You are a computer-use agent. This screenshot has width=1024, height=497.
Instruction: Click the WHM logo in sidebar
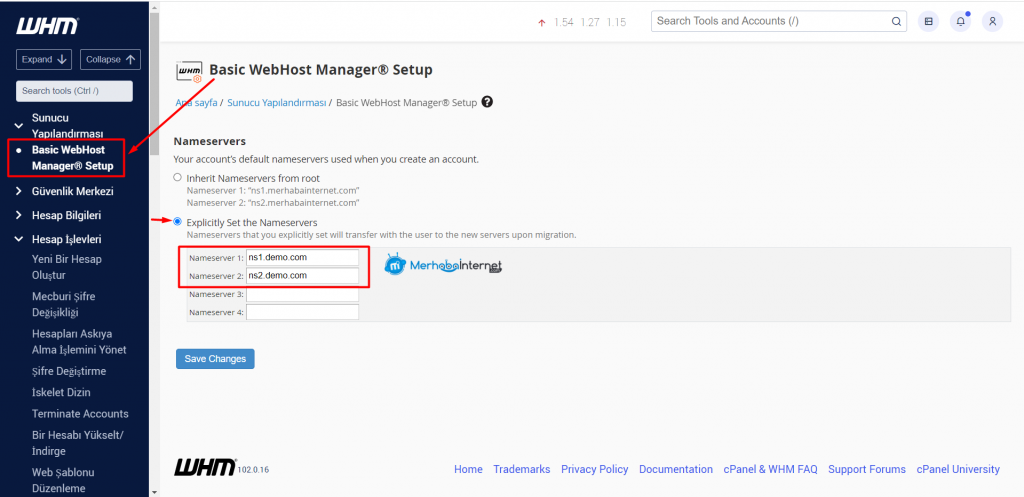tap(47, 25)
